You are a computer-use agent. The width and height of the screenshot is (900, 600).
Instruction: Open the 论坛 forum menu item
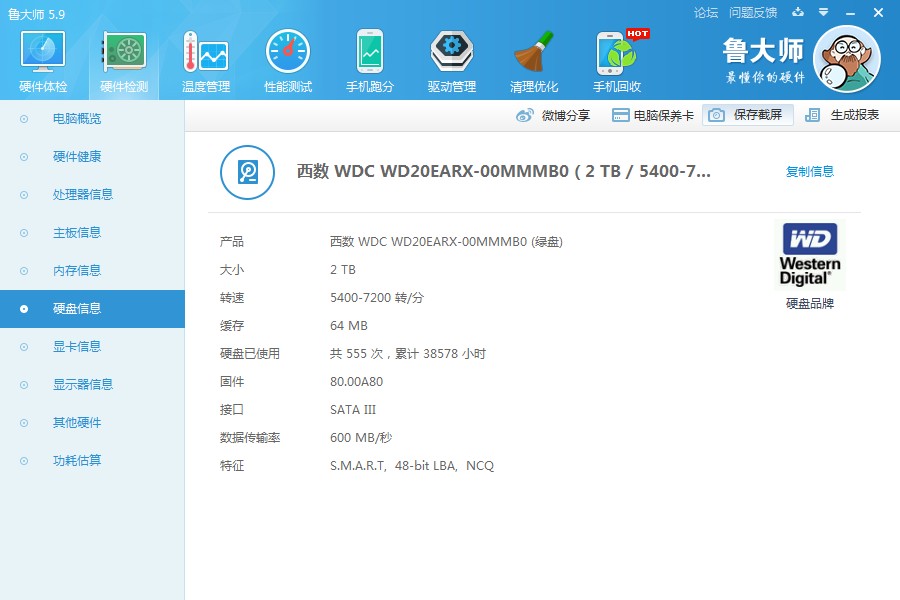(707, 10)
